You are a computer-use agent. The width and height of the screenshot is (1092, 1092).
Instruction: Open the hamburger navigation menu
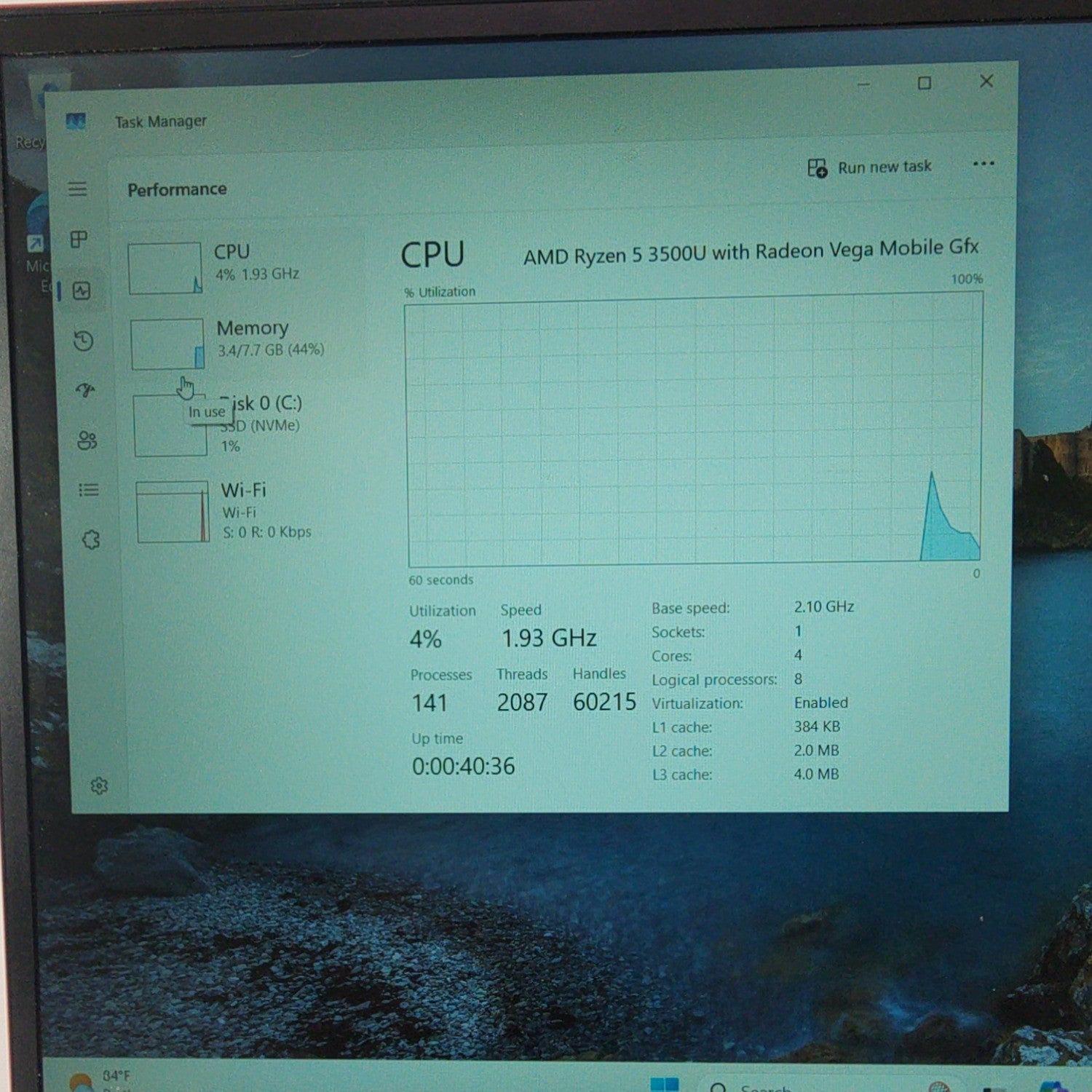tap(78, 189)
